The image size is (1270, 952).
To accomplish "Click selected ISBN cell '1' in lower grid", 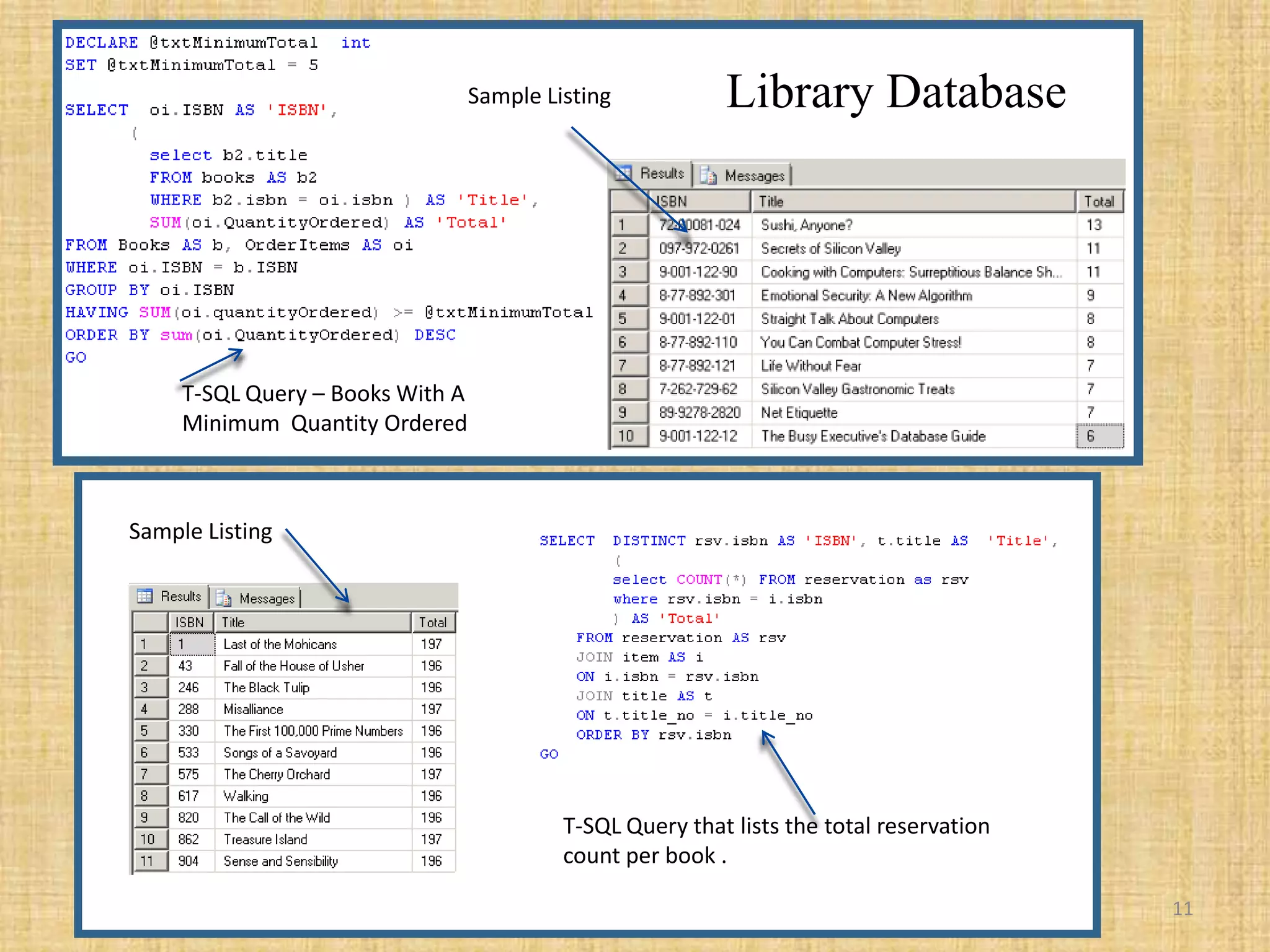I will point(192,645).
